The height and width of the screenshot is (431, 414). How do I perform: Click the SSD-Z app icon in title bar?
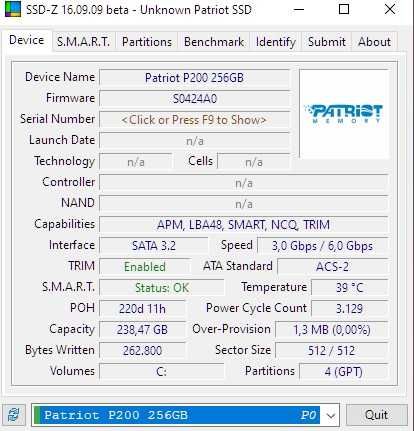tap(12, 9)
